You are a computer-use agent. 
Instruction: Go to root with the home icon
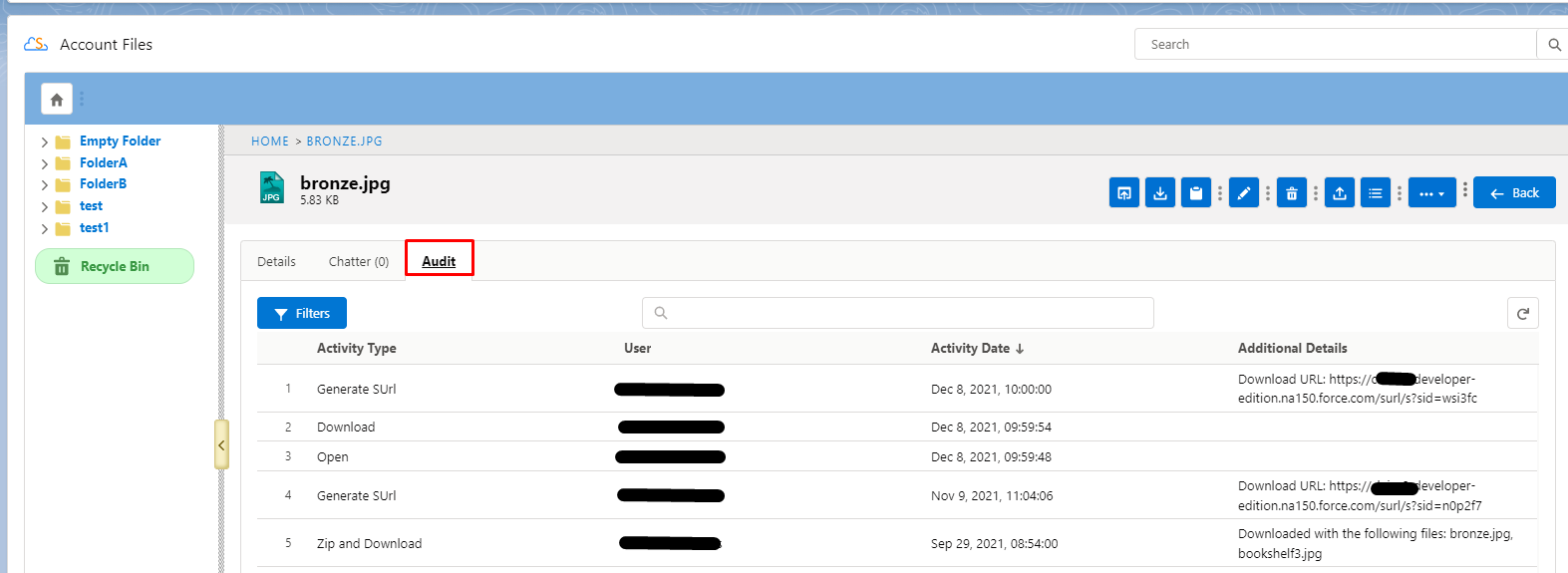[57, 100]
